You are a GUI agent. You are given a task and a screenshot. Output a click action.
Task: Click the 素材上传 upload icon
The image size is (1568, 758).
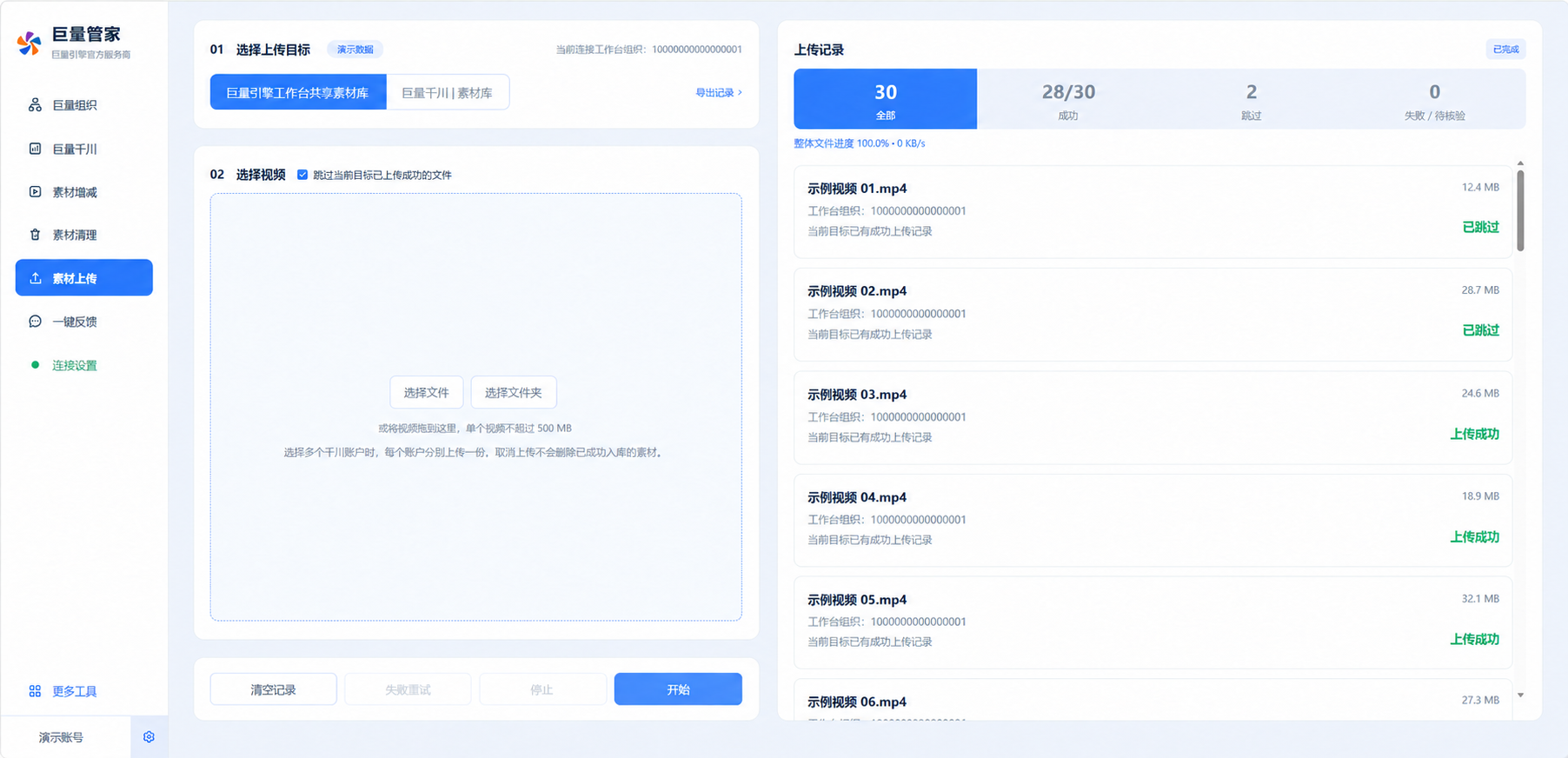click(35, 278)
